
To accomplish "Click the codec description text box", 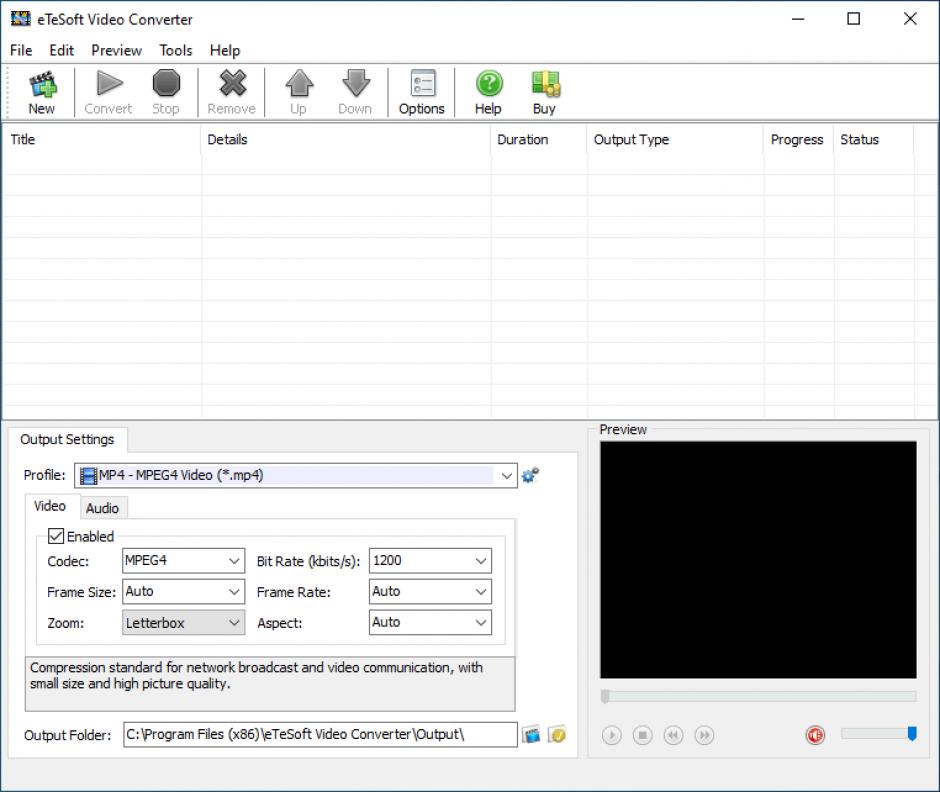I will (x=270, y=684).
